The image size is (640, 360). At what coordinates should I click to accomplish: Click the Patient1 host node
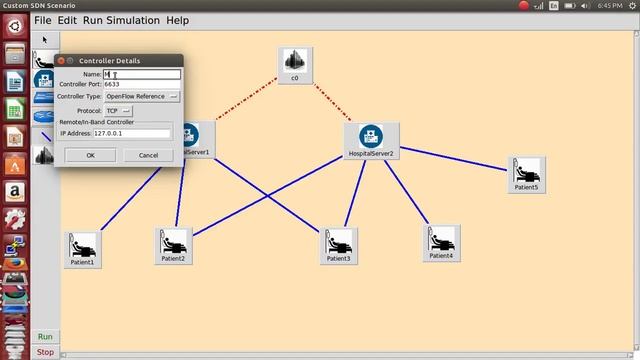(x=82, y=250)
